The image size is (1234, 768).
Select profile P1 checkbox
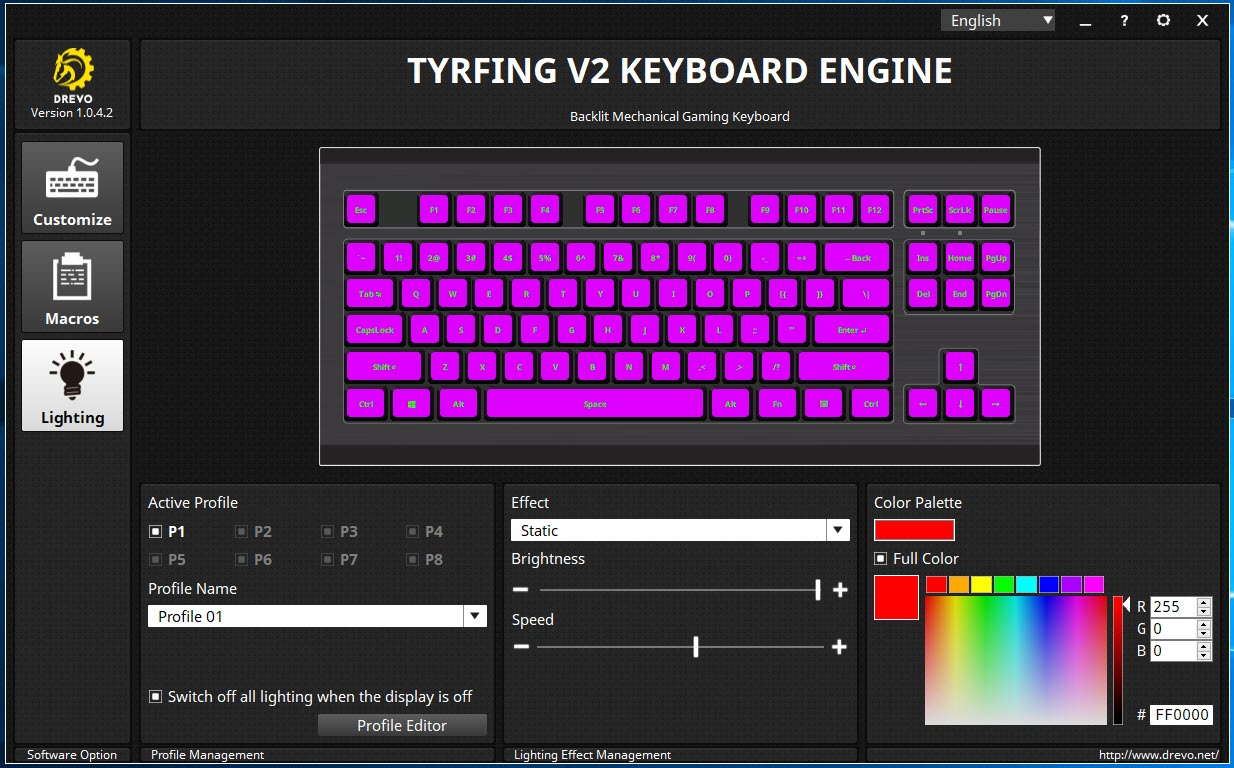(155, 531)
